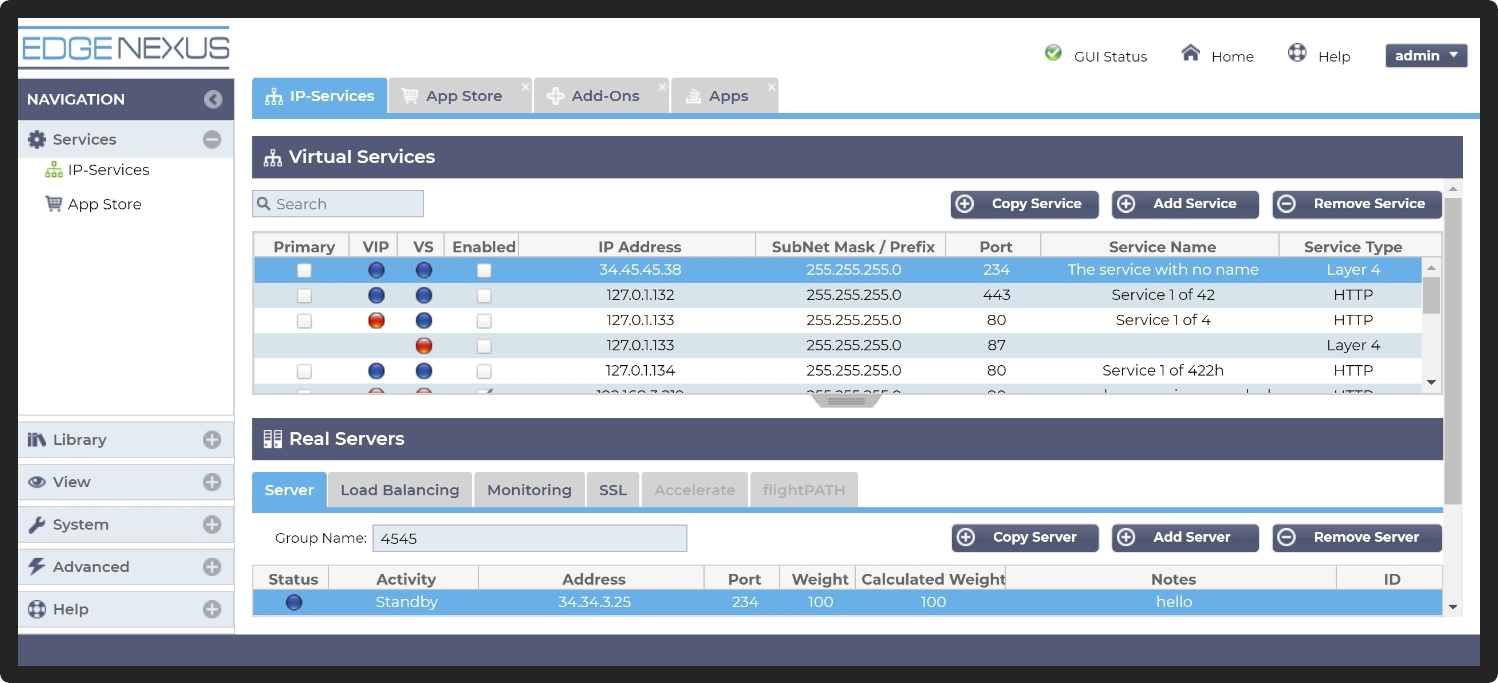This screenshot has width=1498, height=683.
Task: Click blue status light for server 34.34.3.25
Action: (x=294, y=602)
